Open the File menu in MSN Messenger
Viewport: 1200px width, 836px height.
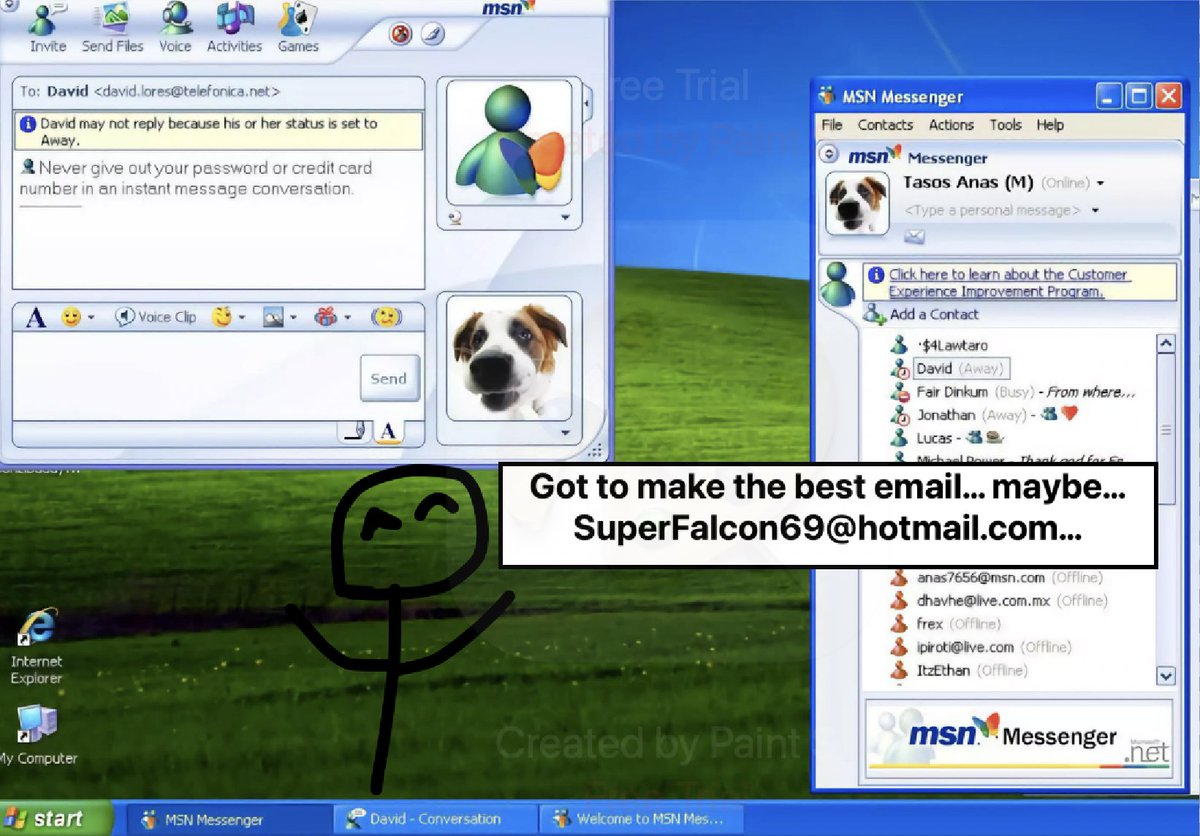[832, 125]
